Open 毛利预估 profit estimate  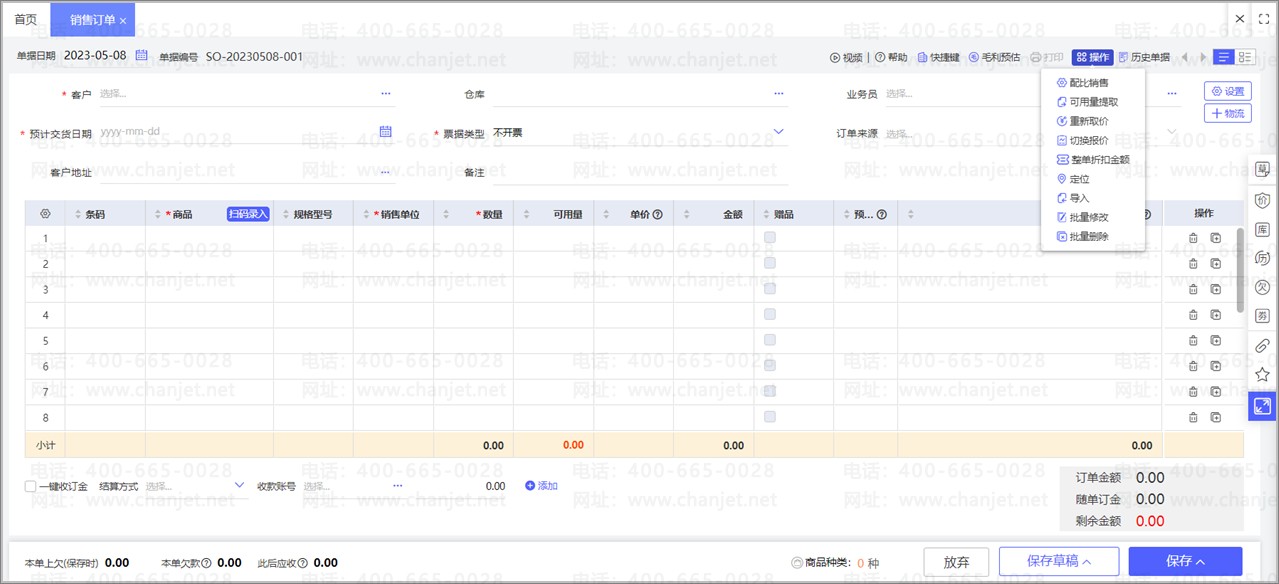click(x=994, y=58)
